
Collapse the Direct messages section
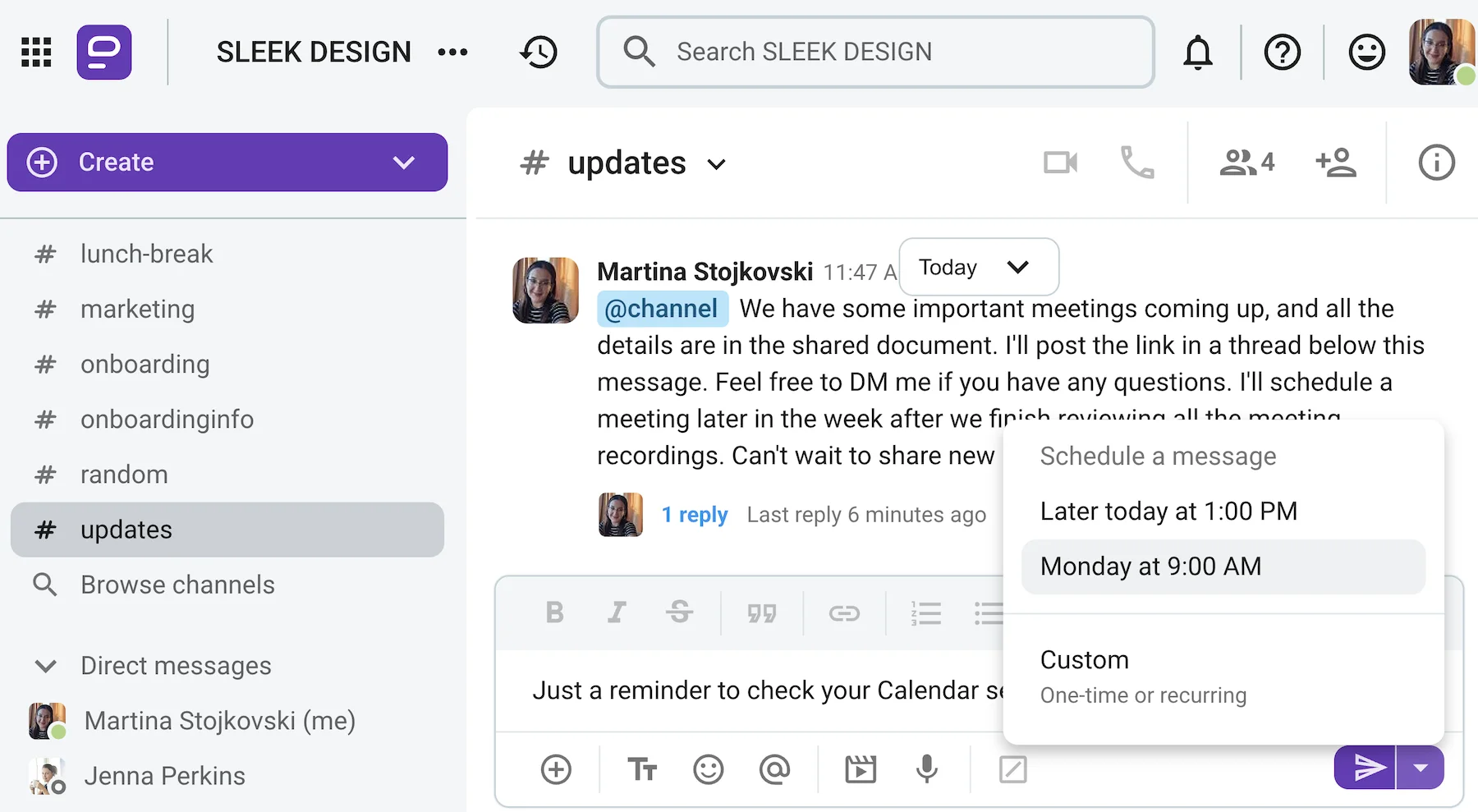(46, 666)
